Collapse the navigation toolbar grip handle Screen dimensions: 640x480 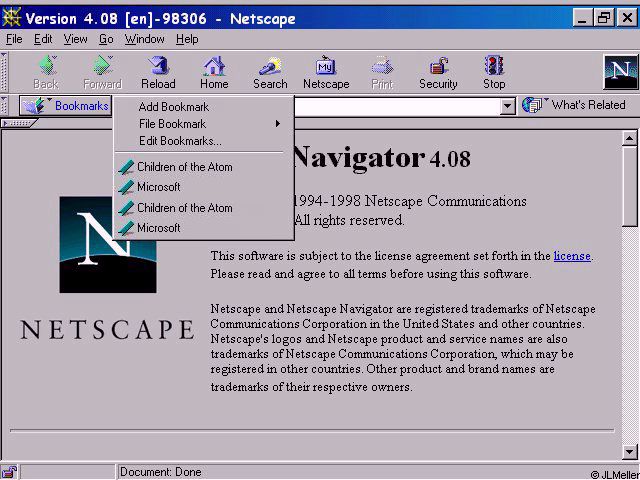click(x=4, y=72)
